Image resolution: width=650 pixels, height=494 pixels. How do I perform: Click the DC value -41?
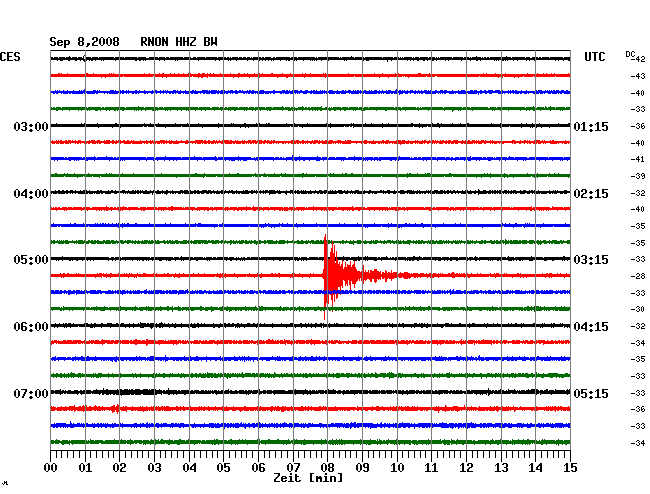pyautogui.click(x=638, y=159)
